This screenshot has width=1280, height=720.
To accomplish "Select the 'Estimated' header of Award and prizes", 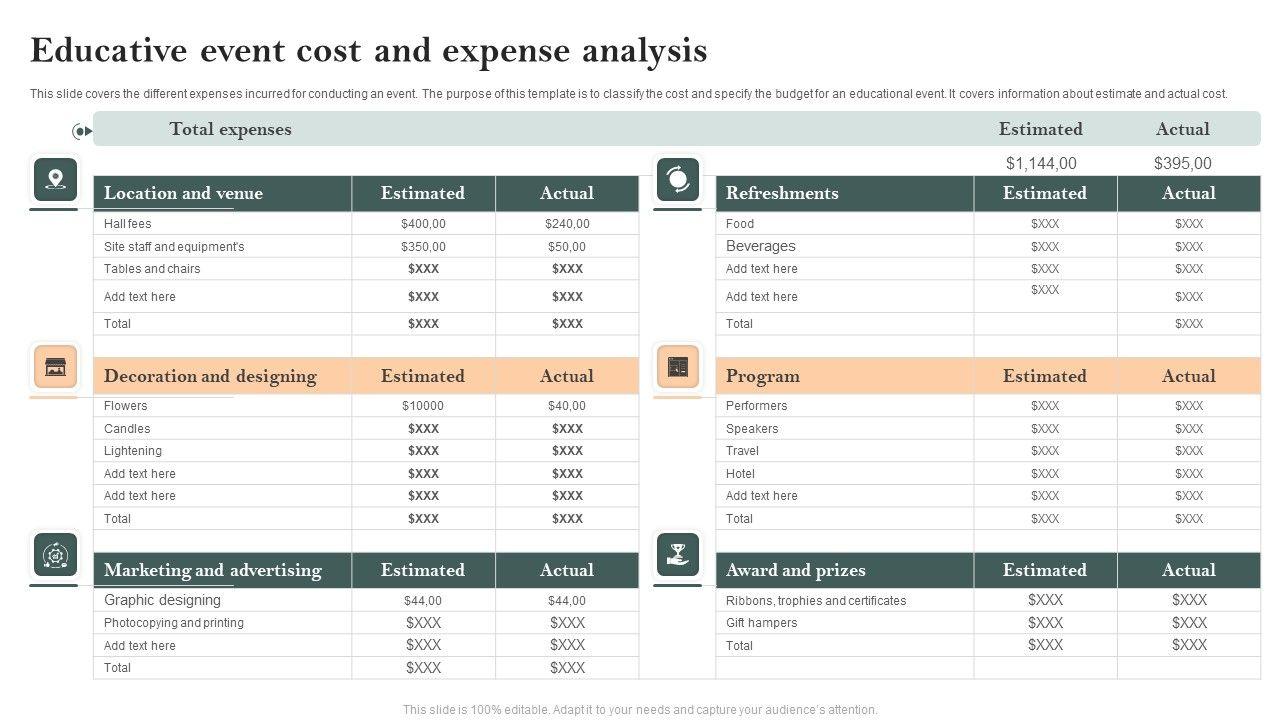I will point(1045,570).
